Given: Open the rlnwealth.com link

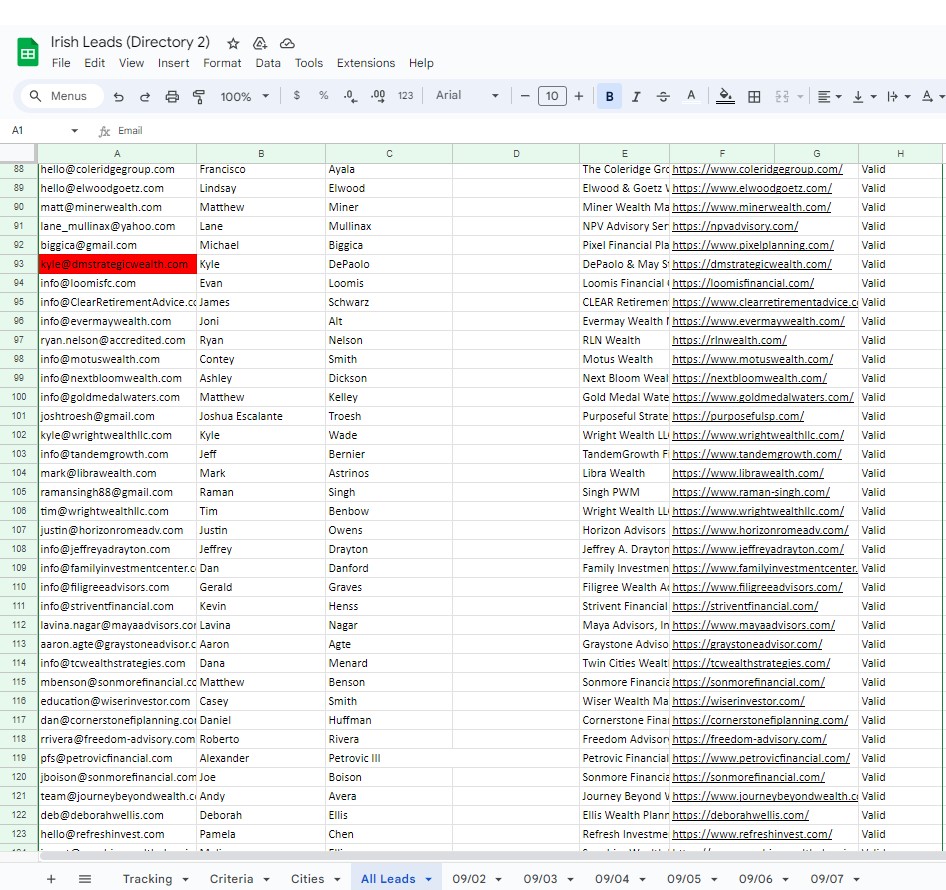Looking at the screenshot, I should (729, 340).
